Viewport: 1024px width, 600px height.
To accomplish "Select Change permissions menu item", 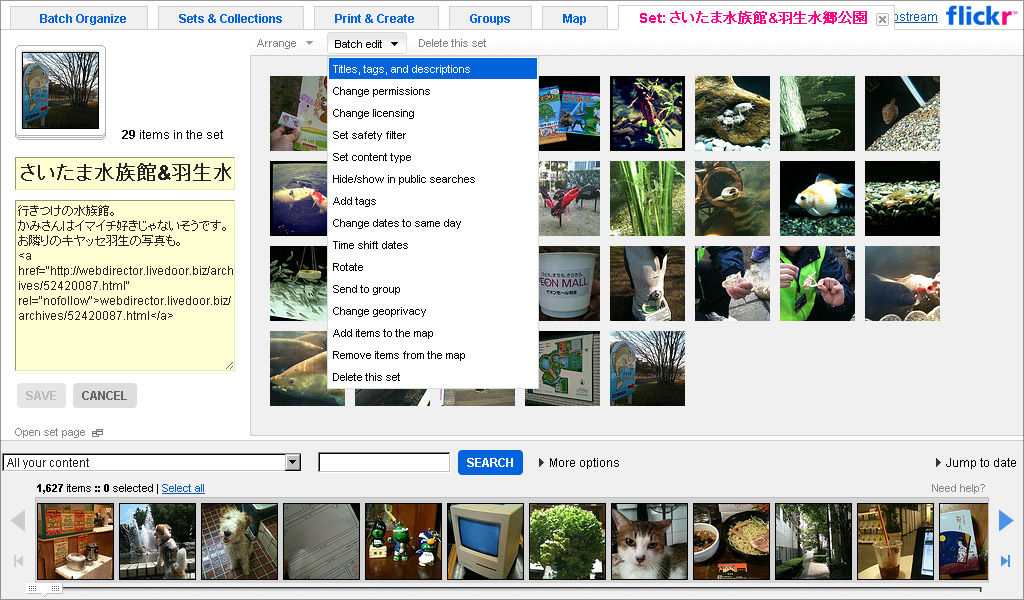I will 432,91.
